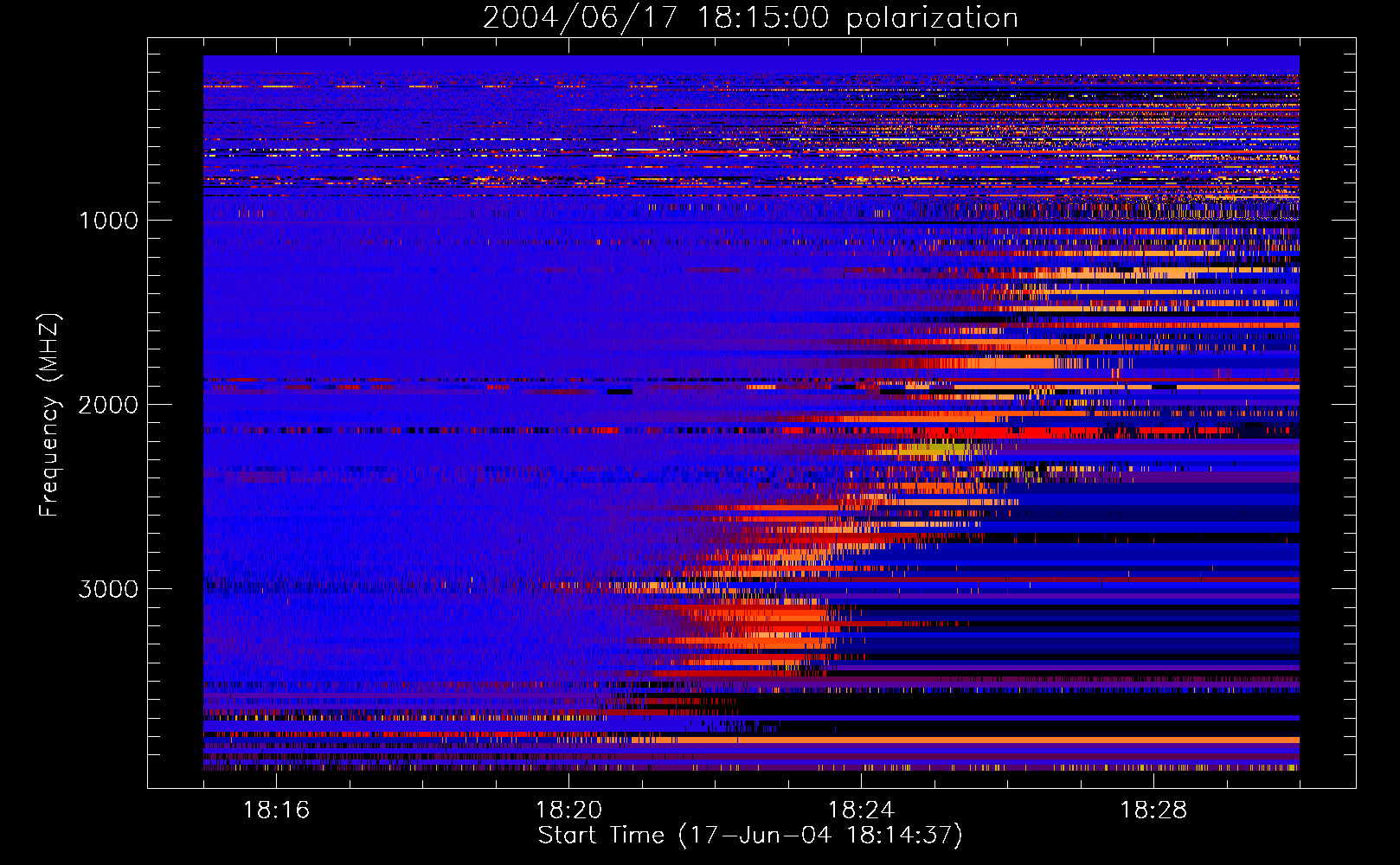This screenshot has height=865, width=1400.
Task: Click the '18:28' time axis label
Action: pos(1153,811)
